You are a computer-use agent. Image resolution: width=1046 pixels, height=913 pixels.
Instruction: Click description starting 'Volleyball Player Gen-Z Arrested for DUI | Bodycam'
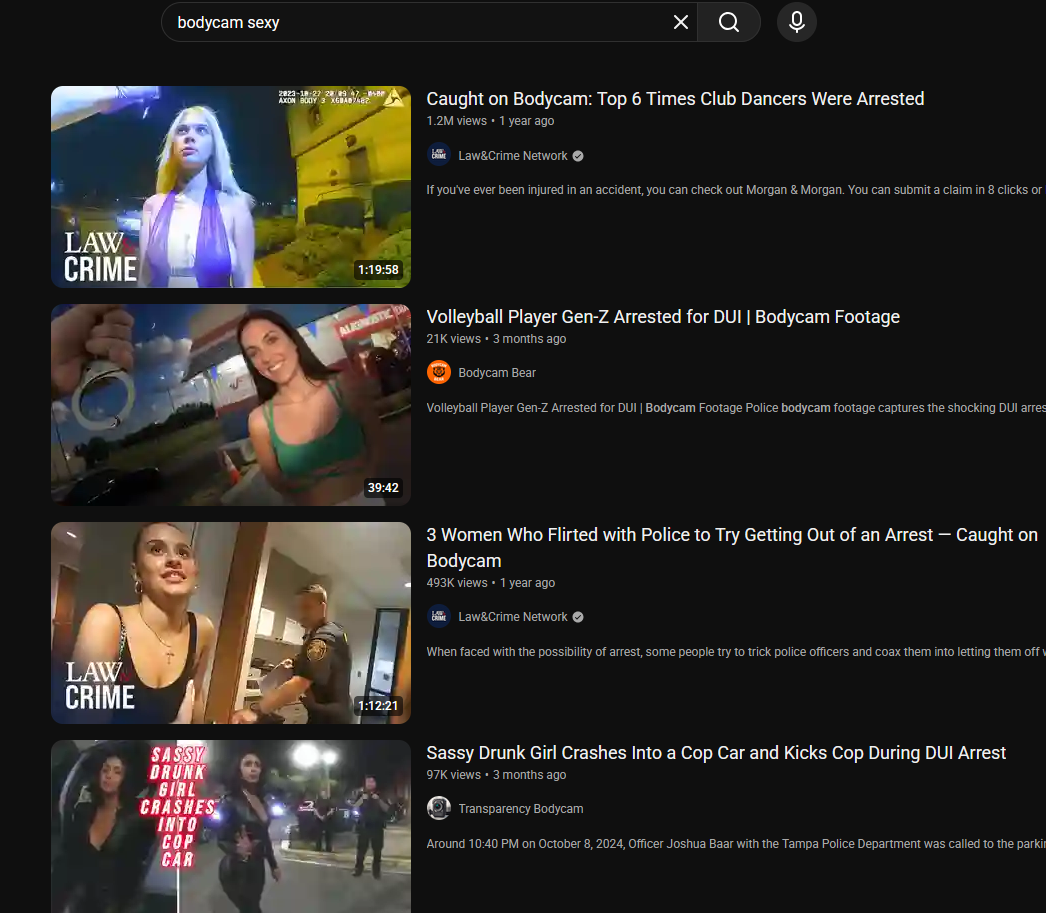point(736,407)
